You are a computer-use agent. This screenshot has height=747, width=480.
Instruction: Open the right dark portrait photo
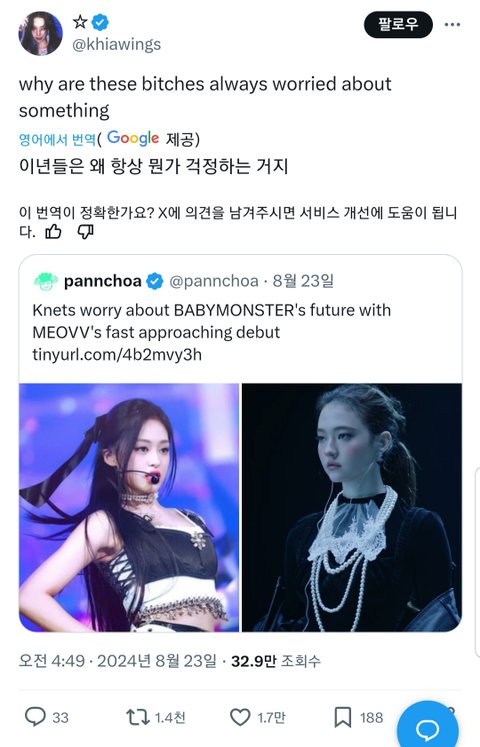click(352, 507)
